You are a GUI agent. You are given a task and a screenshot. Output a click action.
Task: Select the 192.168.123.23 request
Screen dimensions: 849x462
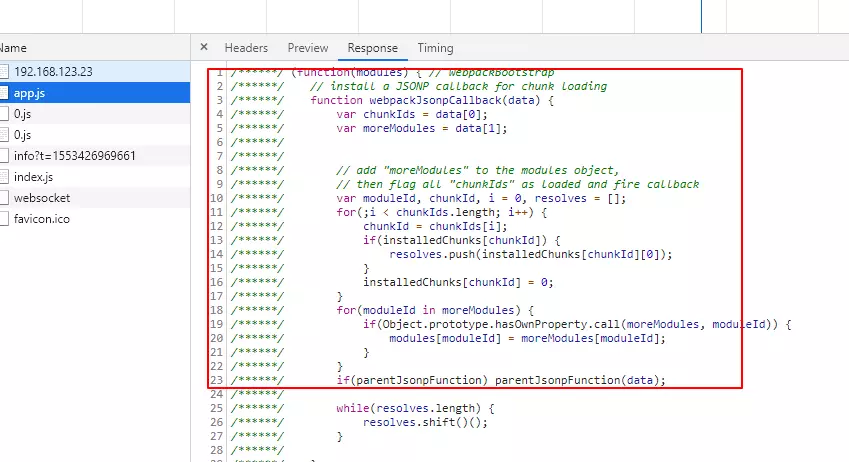coord(95,71)
